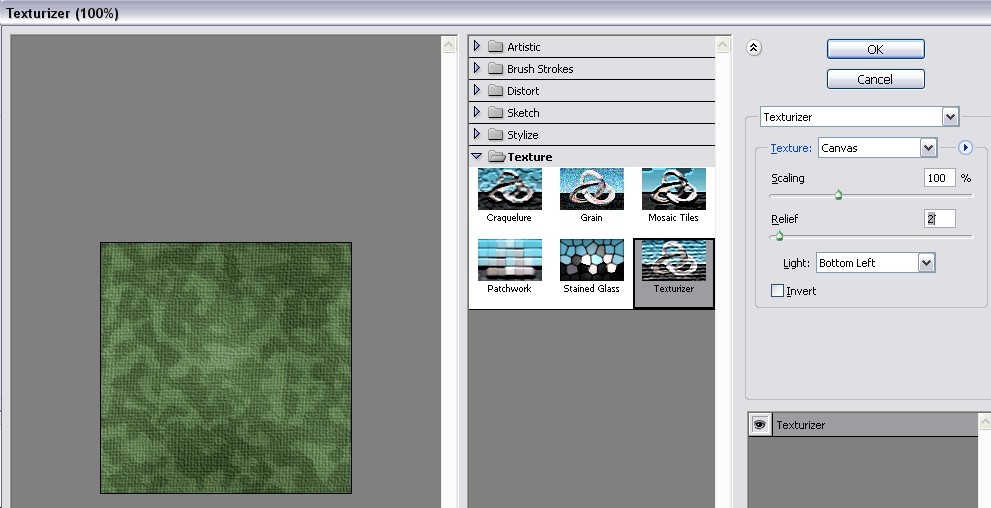Click the Sketch folder icon
The height and width of the screenshot is (508, 991).
[496, 113]
